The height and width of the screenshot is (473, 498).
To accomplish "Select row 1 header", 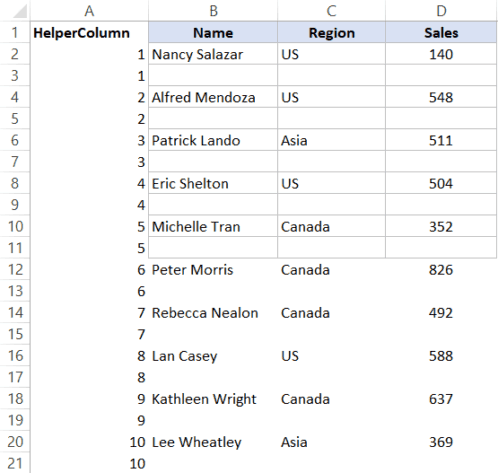I will point(15,32).
